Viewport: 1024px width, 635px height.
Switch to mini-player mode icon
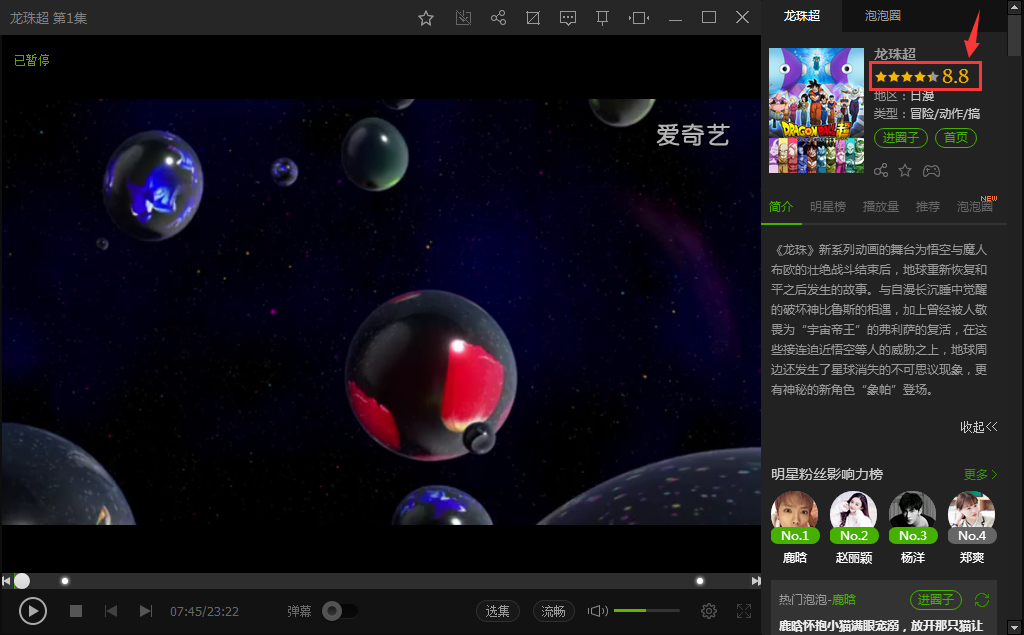639,18
